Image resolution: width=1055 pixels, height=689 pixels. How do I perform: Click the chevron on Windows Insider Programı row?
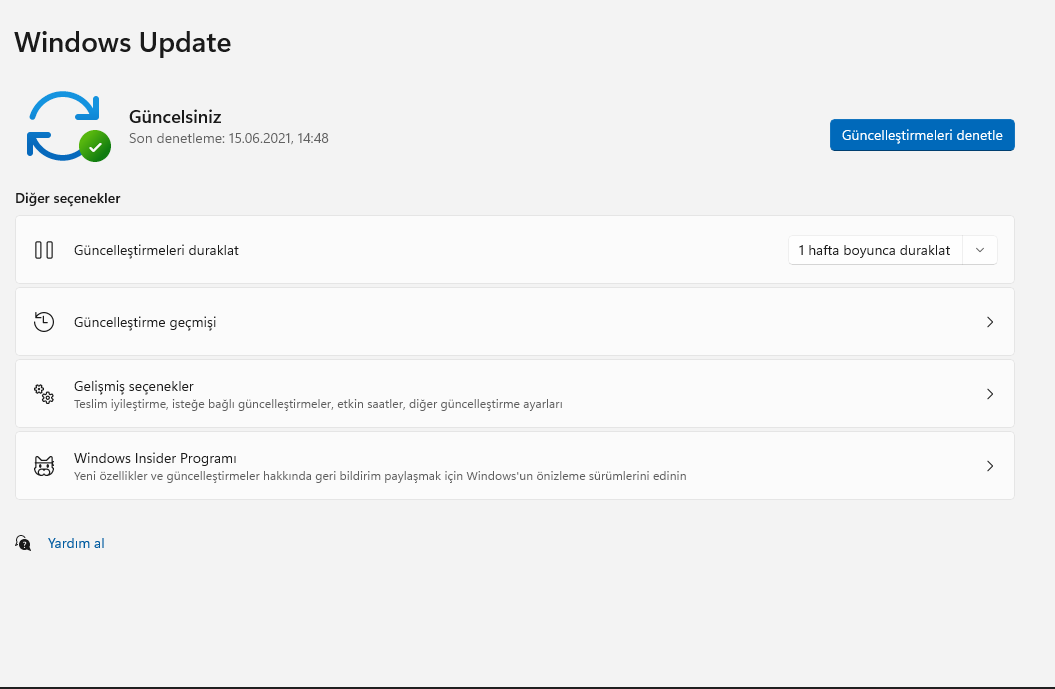990,466
